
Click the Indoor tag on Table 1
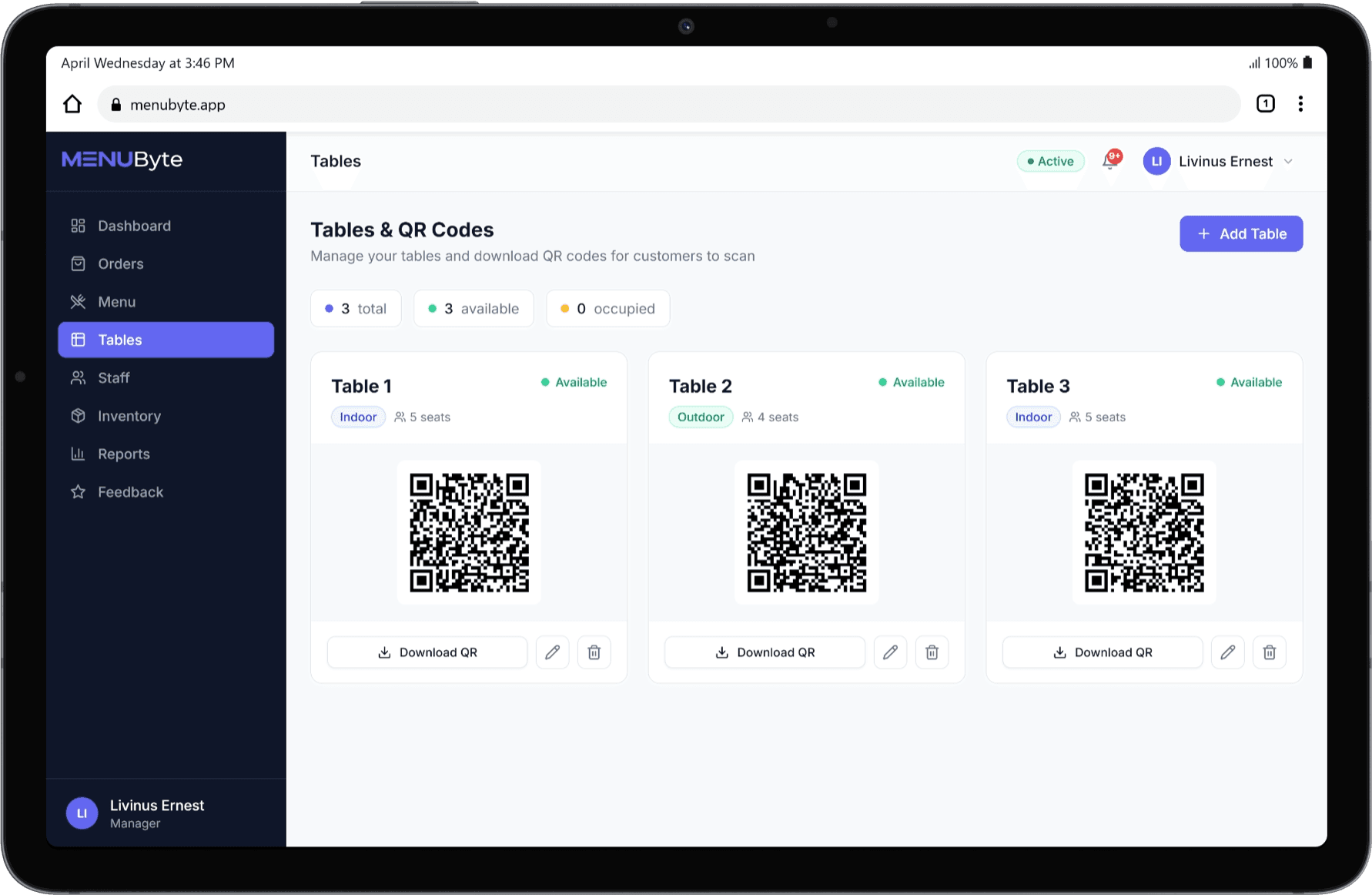358,417
